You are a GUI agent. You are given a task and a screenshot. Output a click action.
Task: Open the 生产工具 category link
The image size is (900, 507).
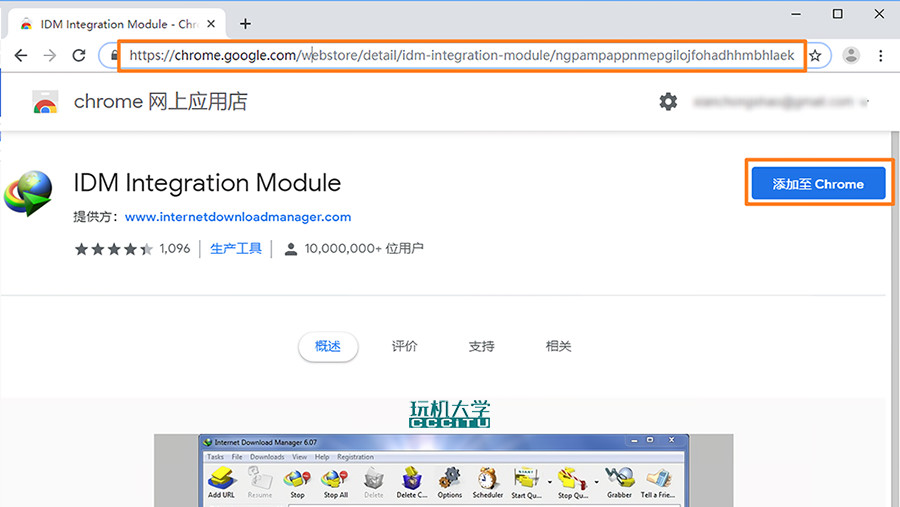coord(236,249)
